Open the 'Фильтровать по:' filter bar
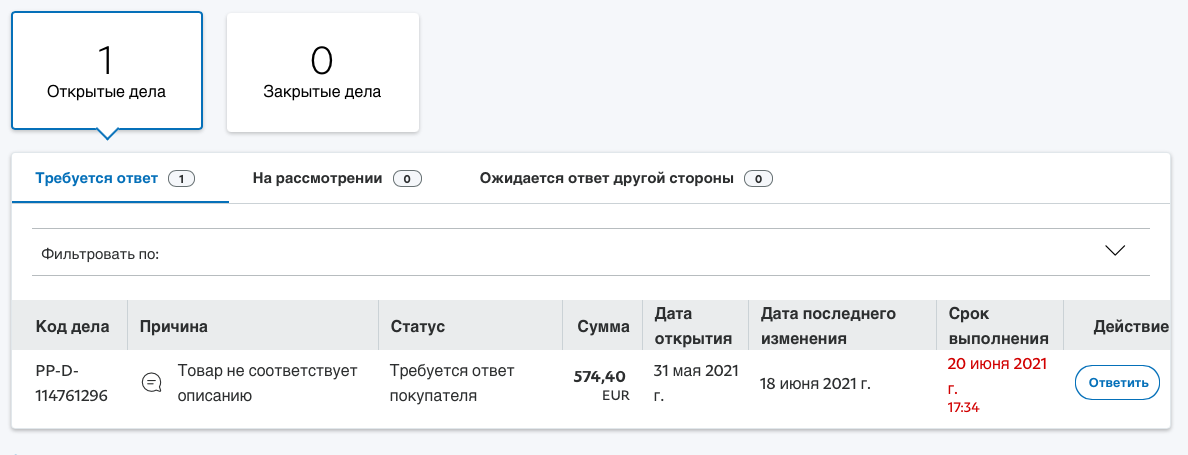The image size is (1188, 455). [590, 252]
